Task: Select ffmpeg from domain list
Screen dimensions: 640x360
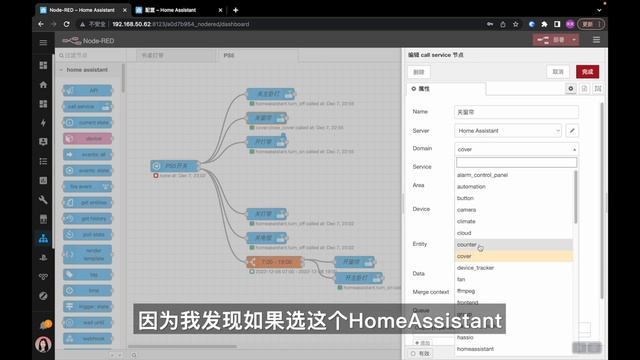Action: pyautogui.click(x=514, y=291)
